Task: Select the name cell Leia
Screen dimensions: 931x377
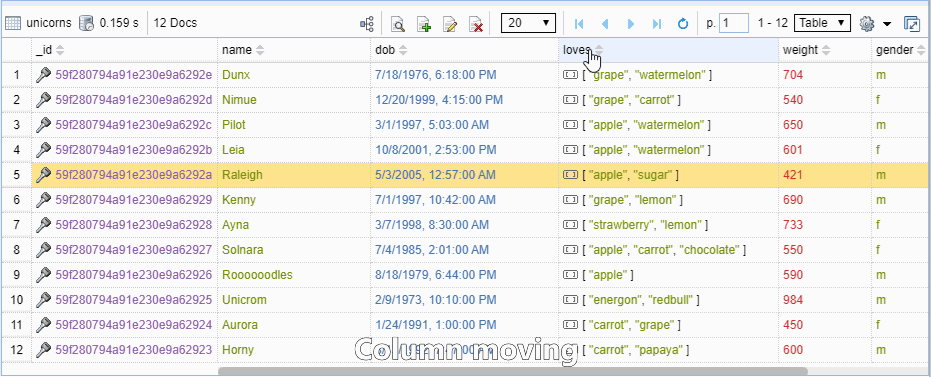Action: (x=233, y=150)
